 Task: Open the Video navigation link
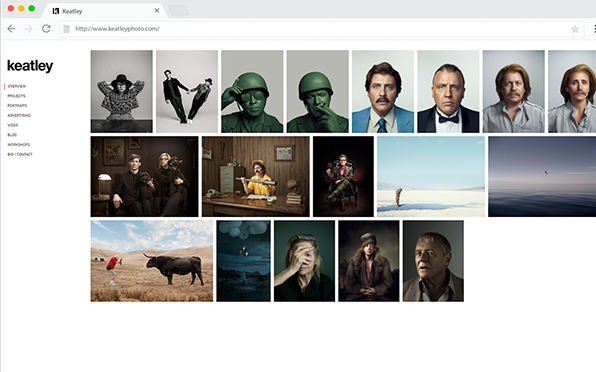coord(13,125)
